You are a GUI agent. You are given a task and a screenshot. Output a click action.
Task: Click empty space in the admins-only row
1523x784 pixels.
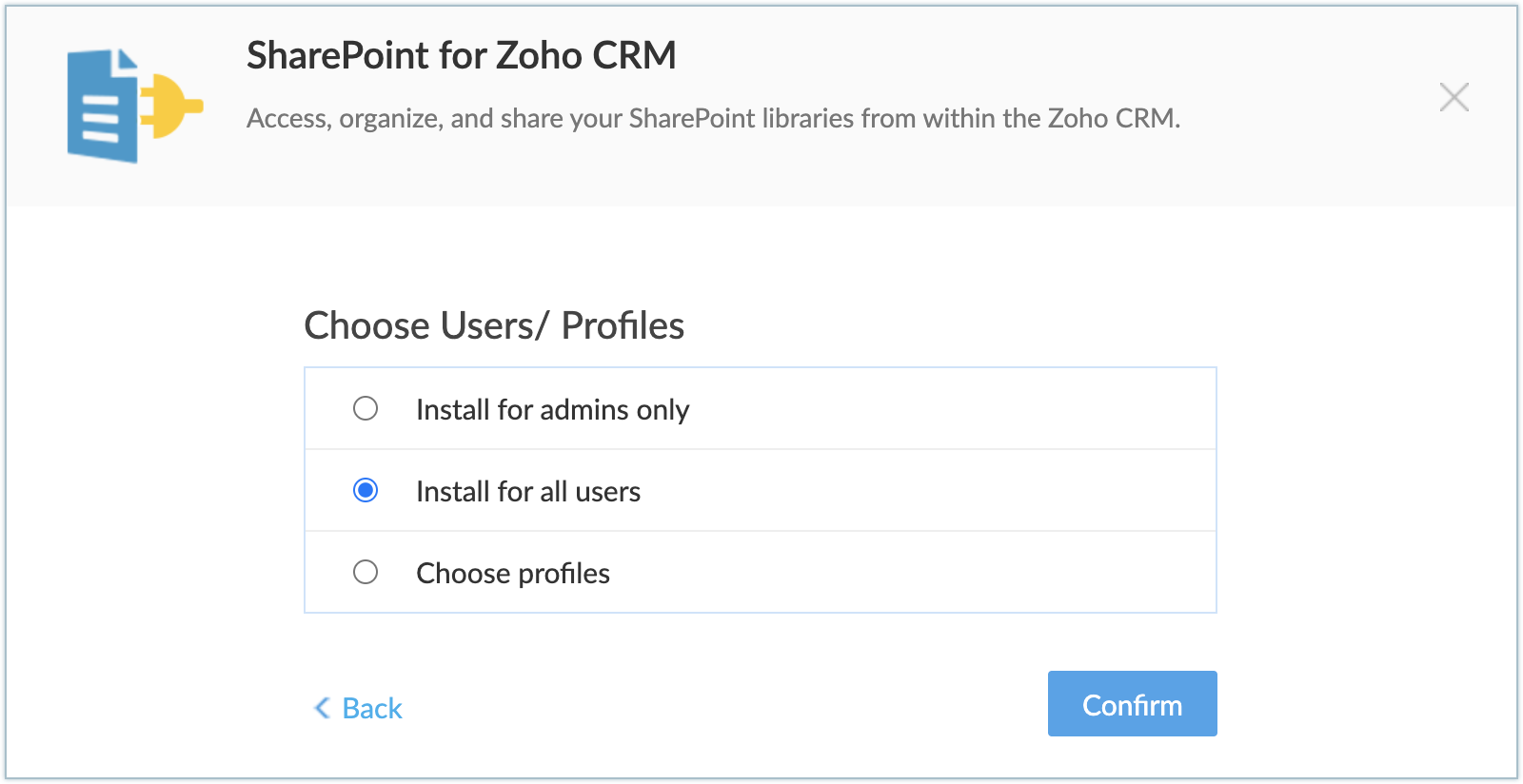click(952, 409)
